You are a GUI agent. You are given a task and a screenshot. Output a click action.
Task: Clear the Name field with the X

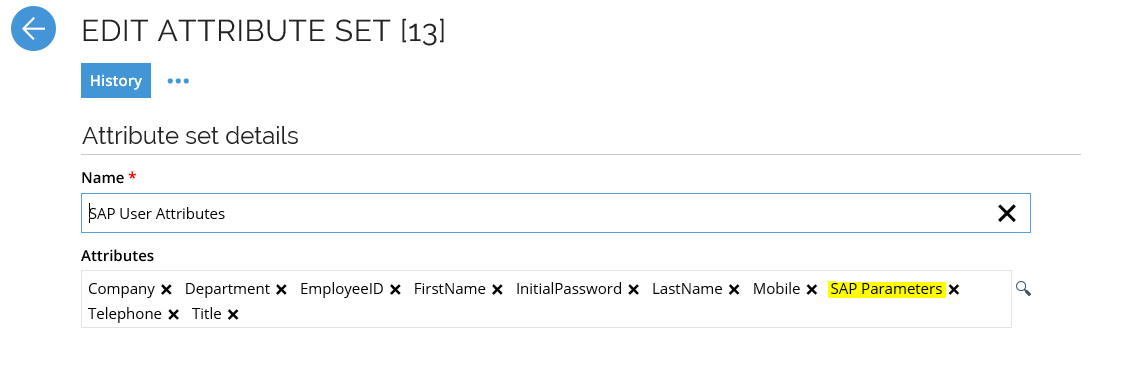1007,213
